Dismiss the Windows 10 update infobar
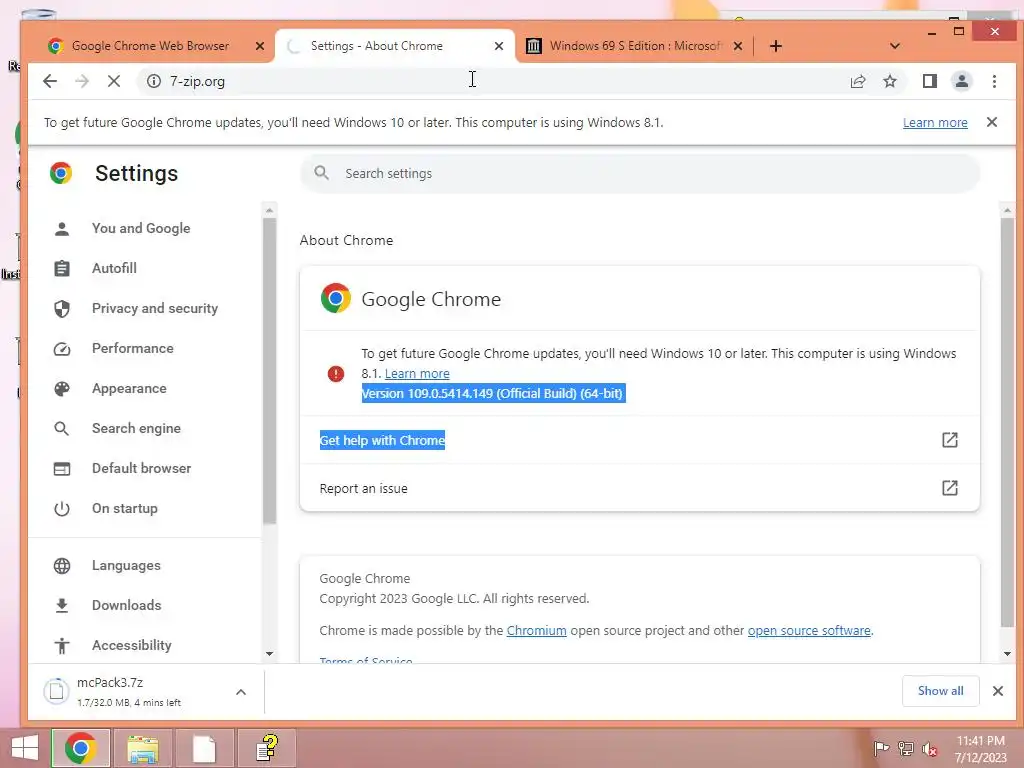This screenshot has height=768, width=1024. coord(991,122)
